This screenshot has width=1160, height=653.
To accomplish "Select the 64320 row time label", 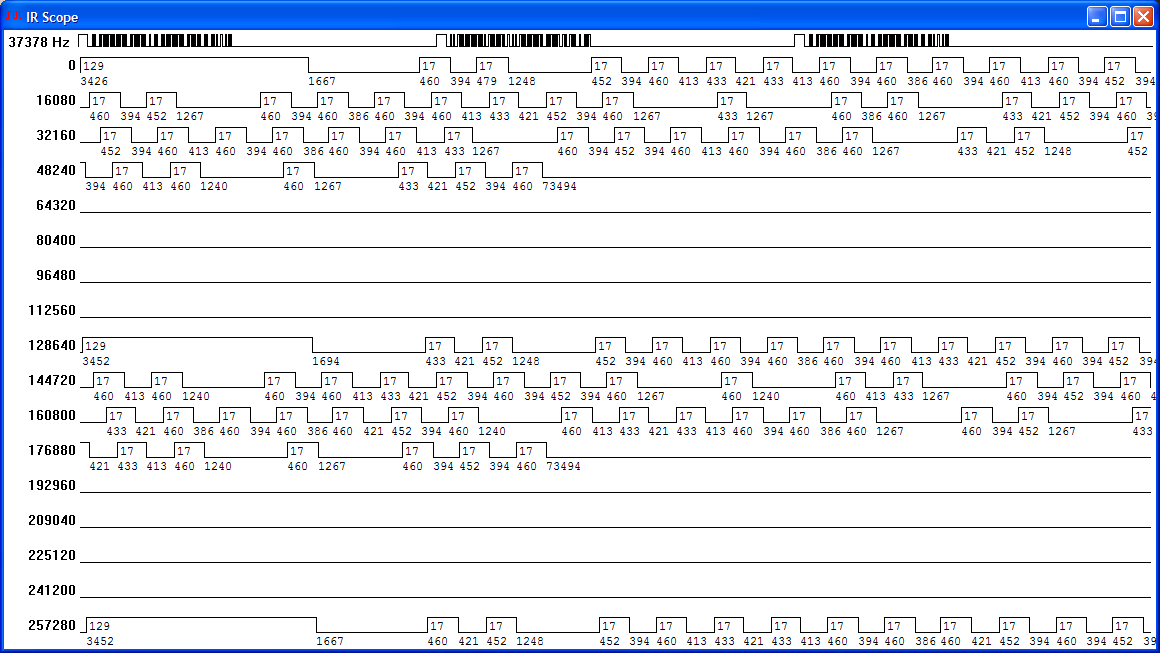I will (x=56, y=206).
